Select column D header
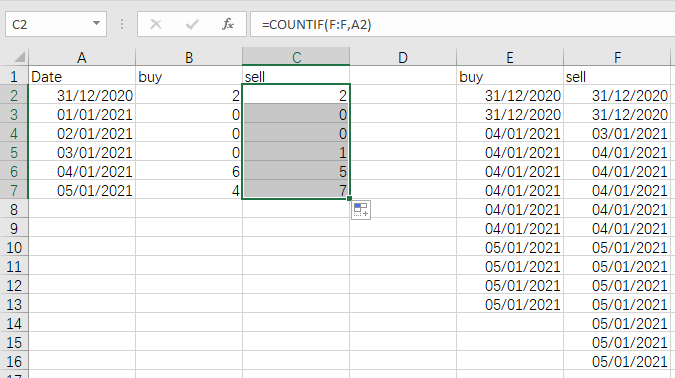The height and width of the screenshot is (378, 675). coord(403,57)
